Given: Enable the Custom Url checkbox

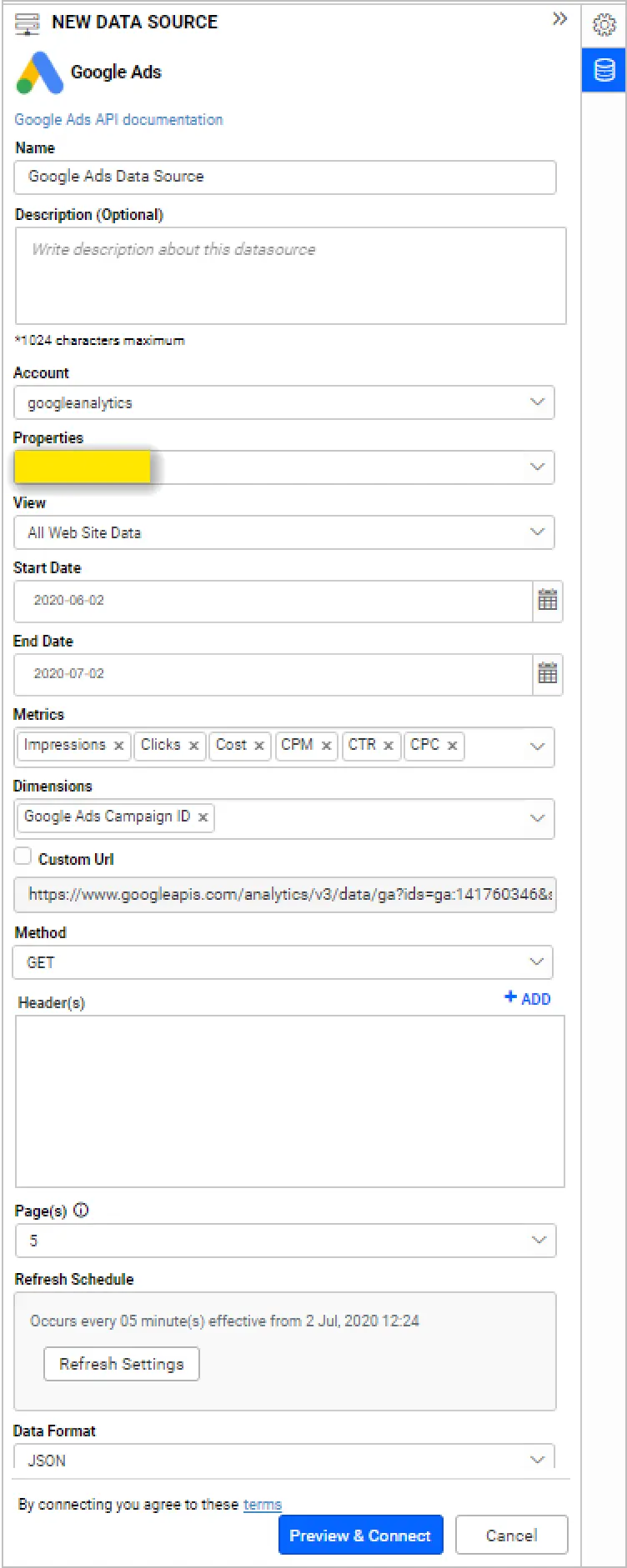Looking at the screenshot, I should coord(23,856).
